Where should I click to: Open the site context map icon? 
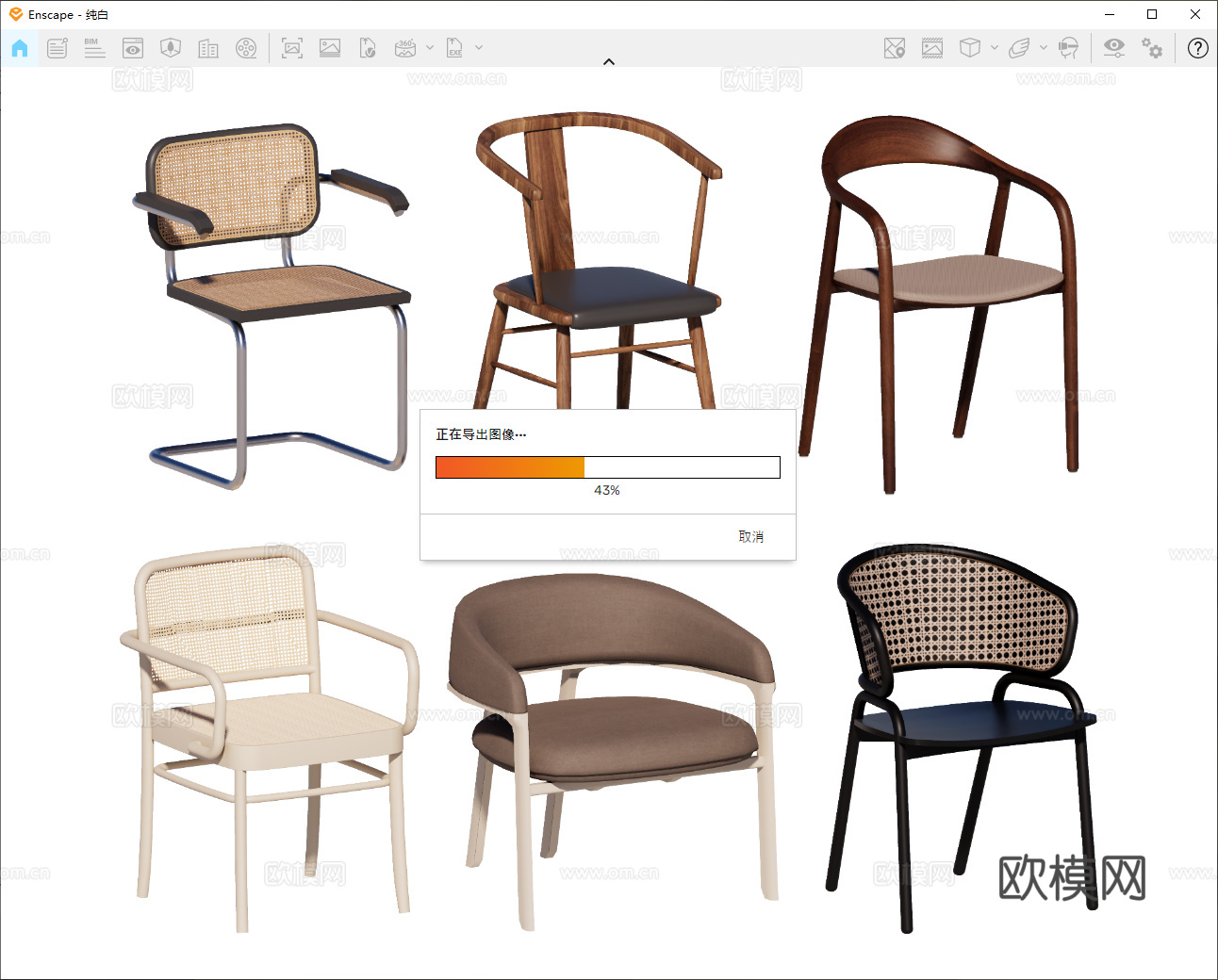pyautogui.click(x=171, y=48)
